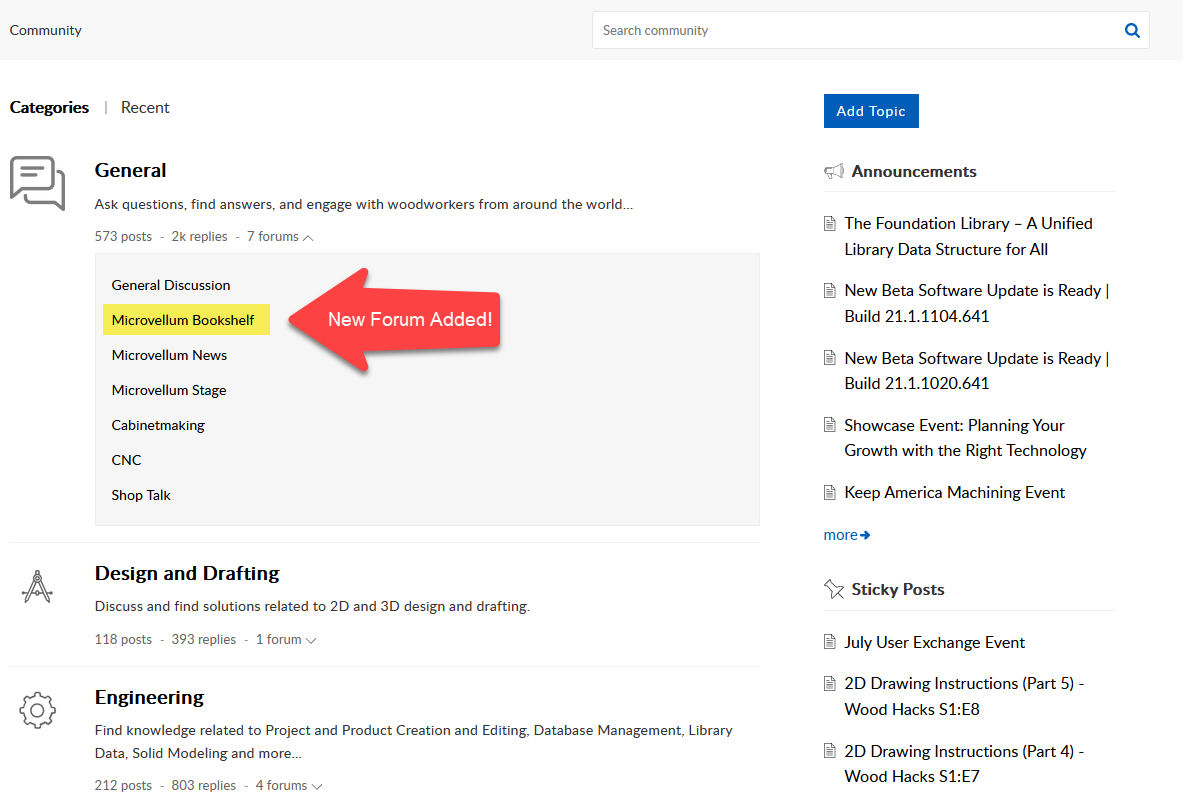Open The Foundation Library announcement
The image size is (1183, 803).
coord(968,236)
